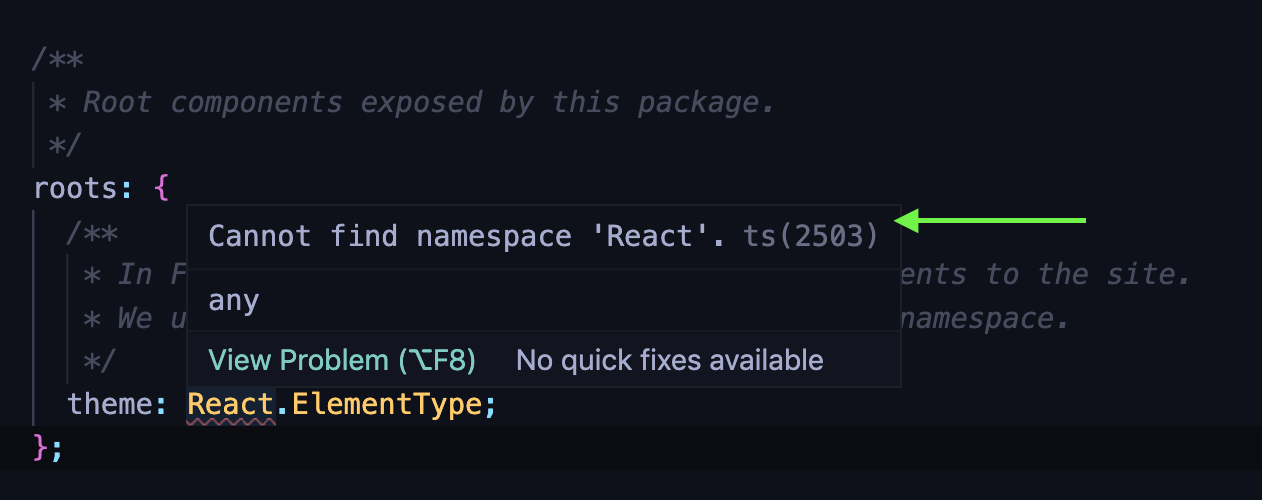Click the ts(2503) error code
Image resolution: width=1262 pixels, height=500 pixels.
pyautogui.click(x=810, y=236)
